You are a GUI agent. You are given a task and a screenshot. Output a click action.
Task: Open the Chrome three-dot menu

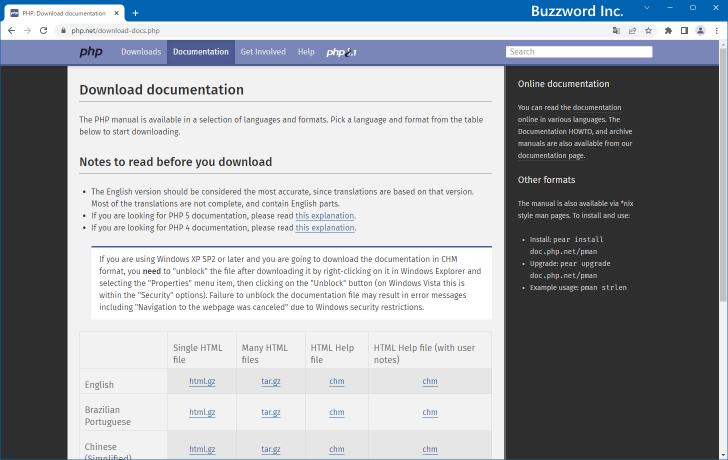717,31
